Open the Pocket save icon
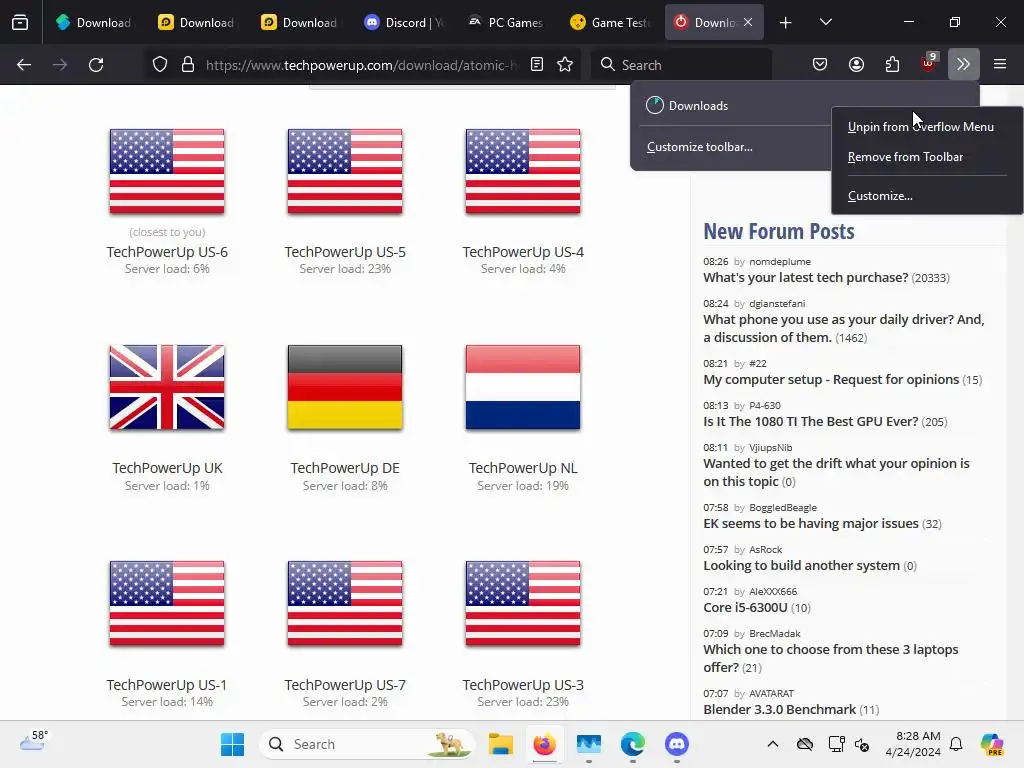The image size is (1024, 768). [820, 64]
